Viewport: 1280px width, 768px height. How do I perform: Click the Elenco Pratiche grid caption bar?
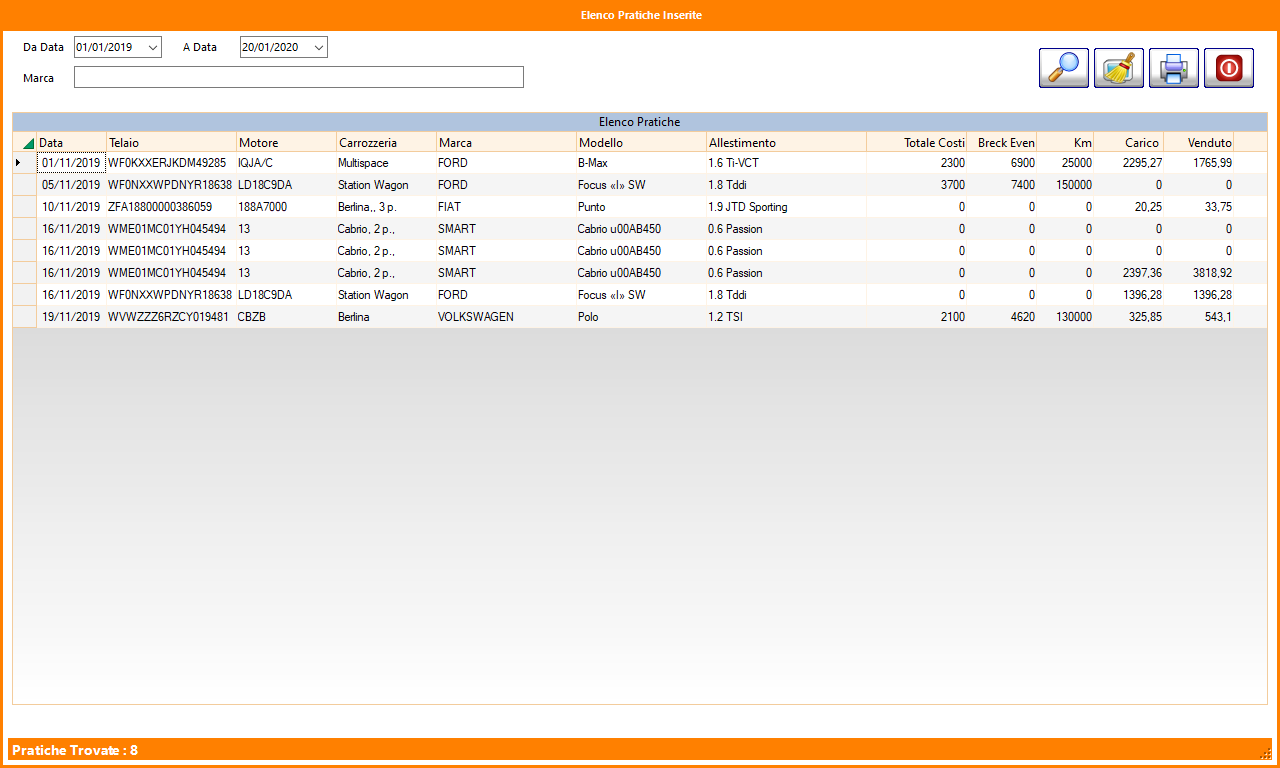[640, 122]
